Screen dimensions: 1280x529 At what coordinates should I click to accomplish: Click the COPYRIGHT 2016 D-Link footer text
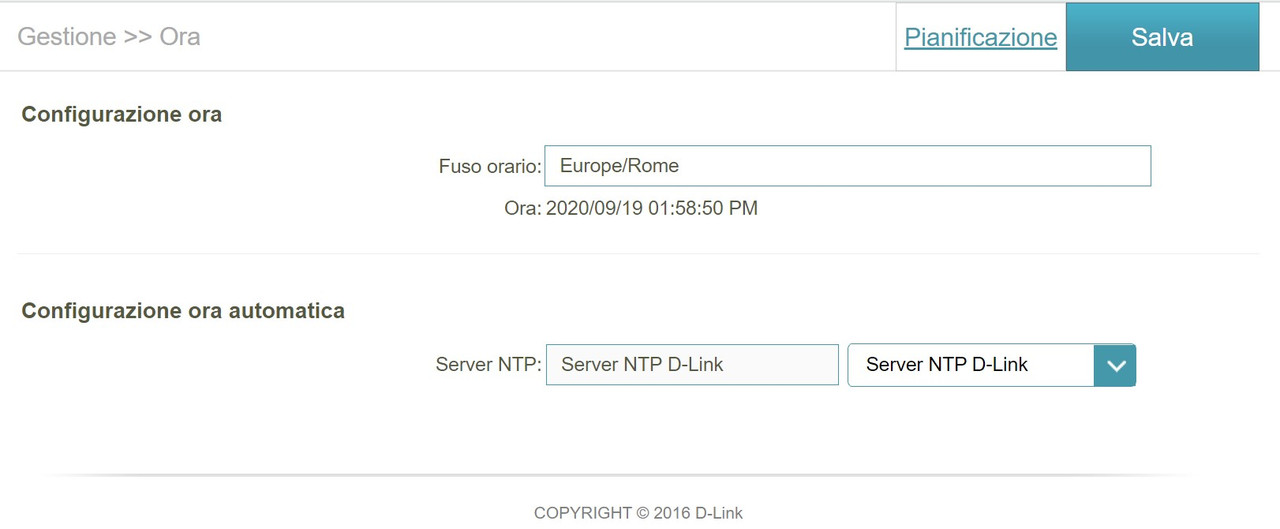click(x=638, y=513)
